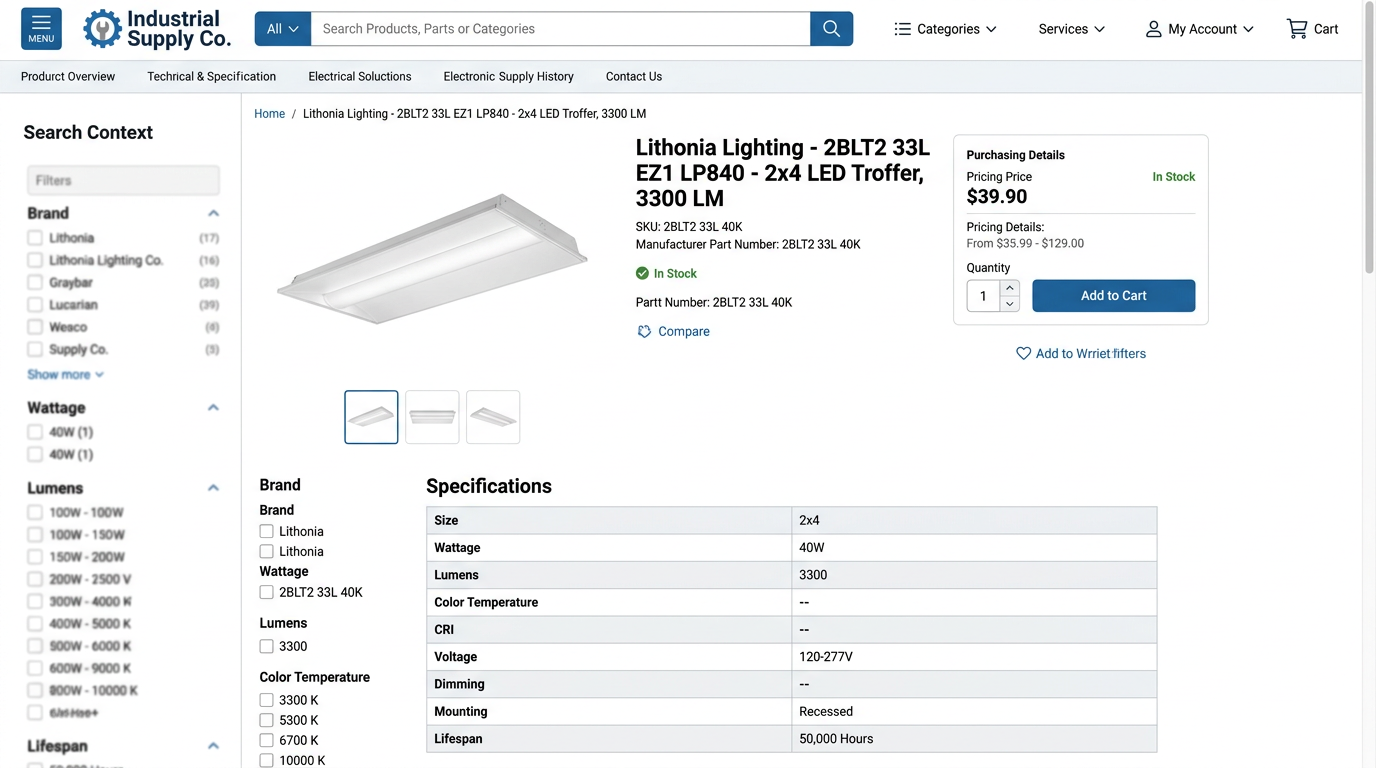The height and width of the screenshot is (768, 1376).
Task: Click the magnifying glass search icon
Action: 831,29
